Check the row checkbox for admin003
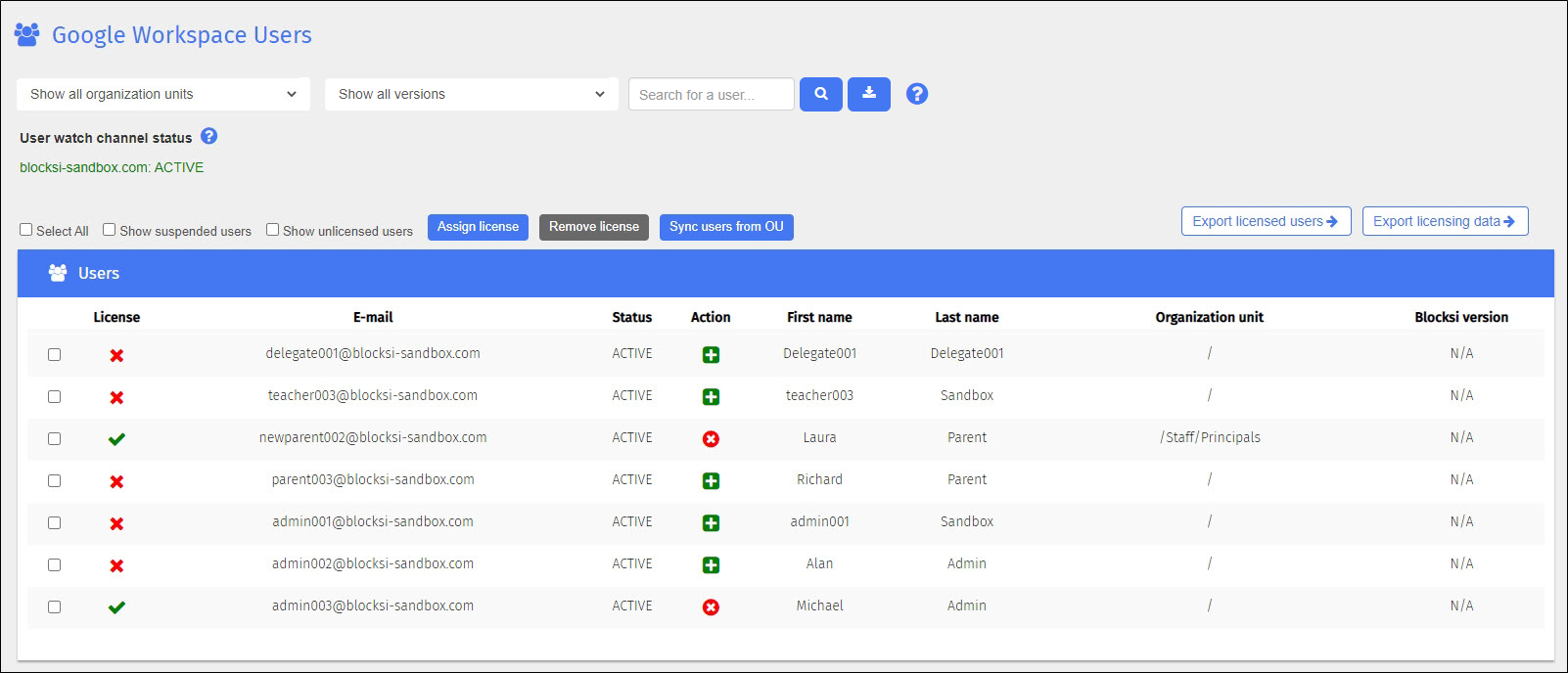Viewport: 1568px width, 673px height. click(x=55, y=607)
